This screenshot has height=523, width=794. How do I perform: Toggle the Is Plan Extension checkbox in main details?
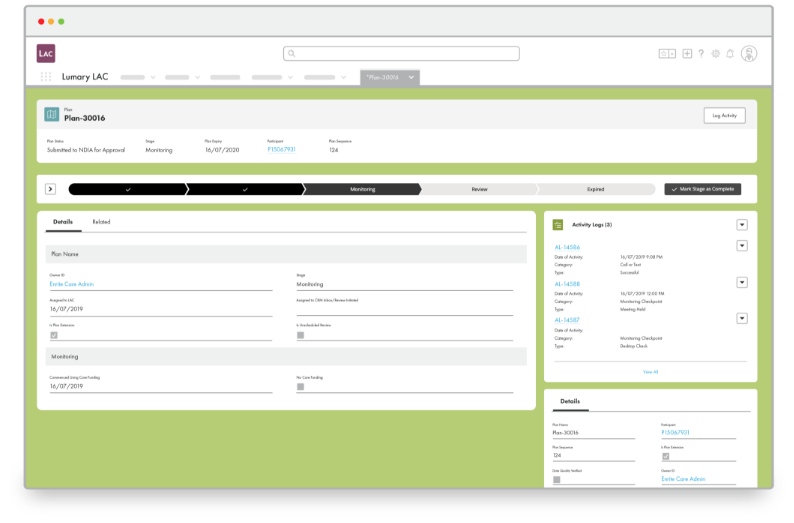[54, 335]
